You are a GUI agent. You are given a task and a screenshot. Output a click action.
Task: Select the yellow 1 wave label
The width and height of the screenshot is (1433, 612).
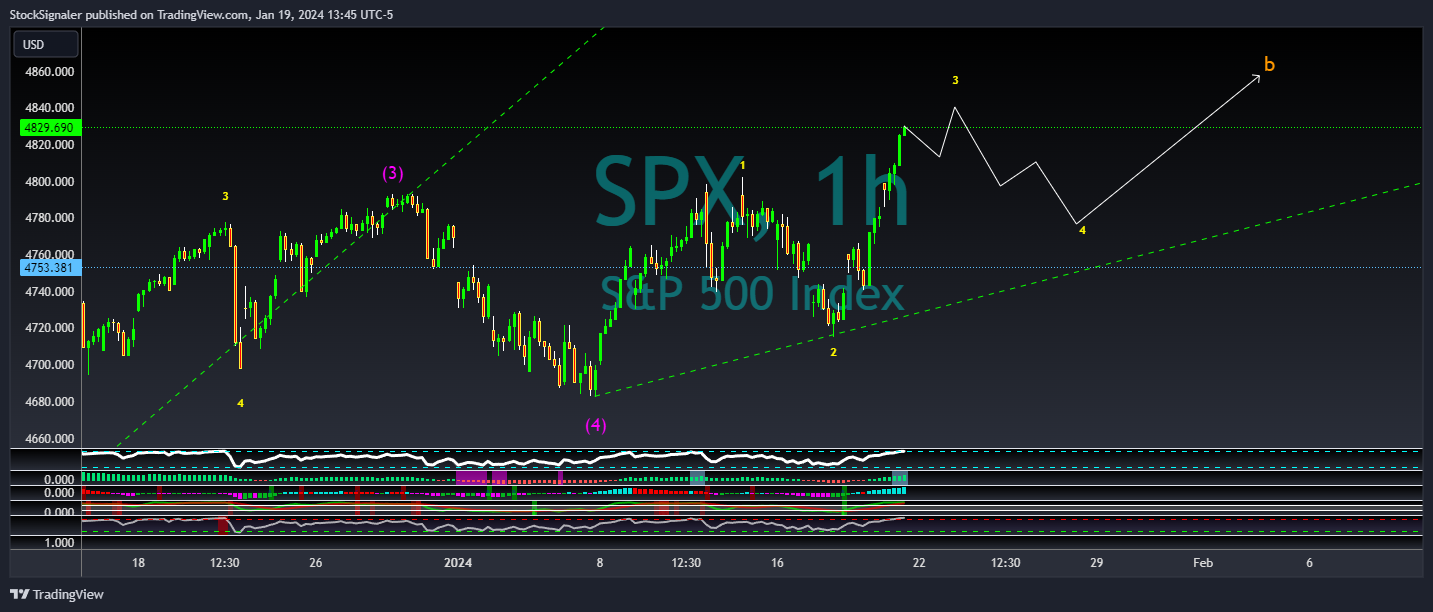click(743, 165)
